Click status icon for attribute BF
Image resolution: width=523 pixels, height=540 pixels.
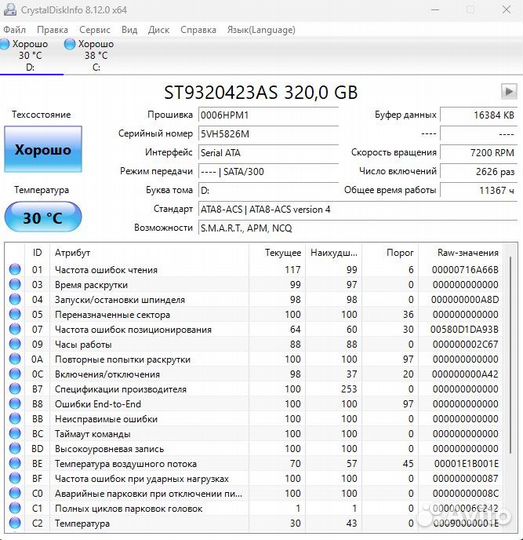tap(15, 478)
